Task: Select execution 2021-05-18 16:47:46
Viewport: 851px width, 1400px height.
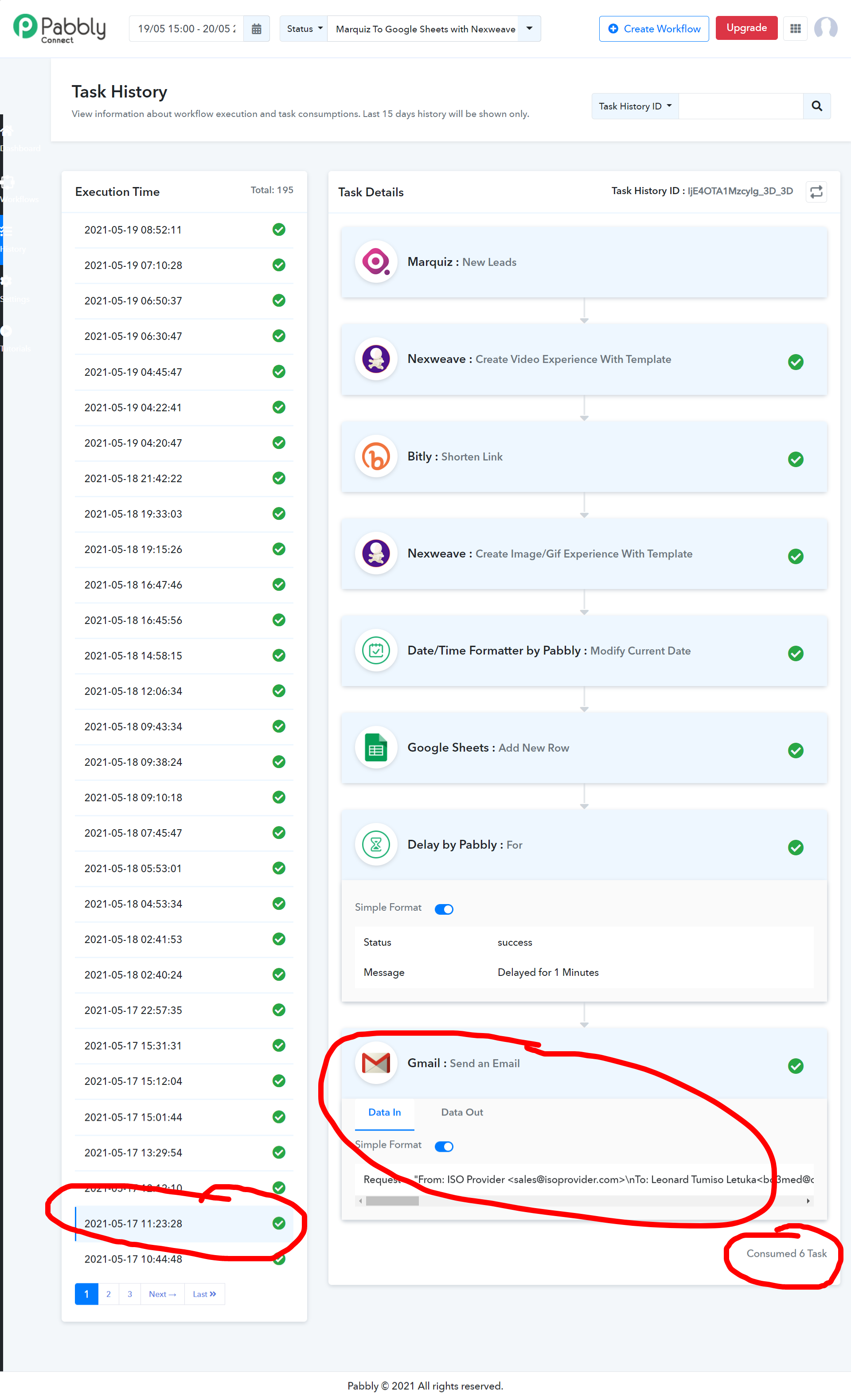Action: pyautogui.click(x=184, y=585)
